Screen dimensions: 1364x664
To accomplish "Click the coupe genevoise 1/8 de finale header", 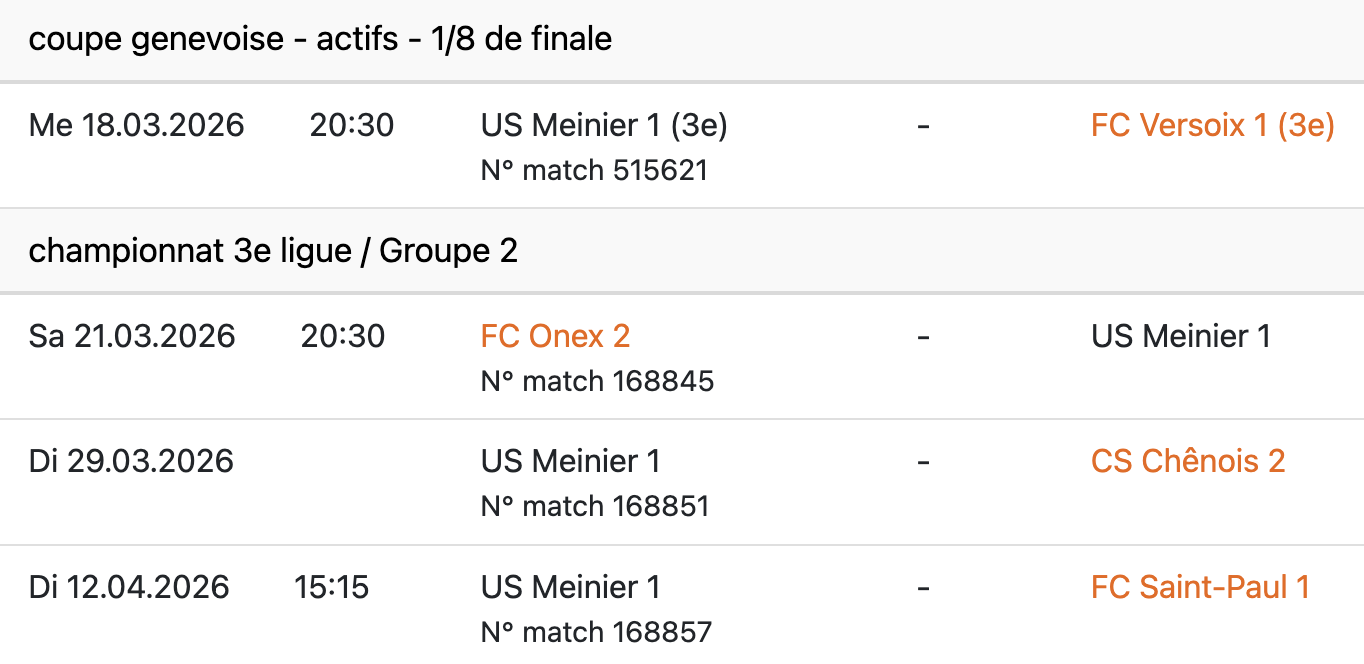I will (320, 40).
